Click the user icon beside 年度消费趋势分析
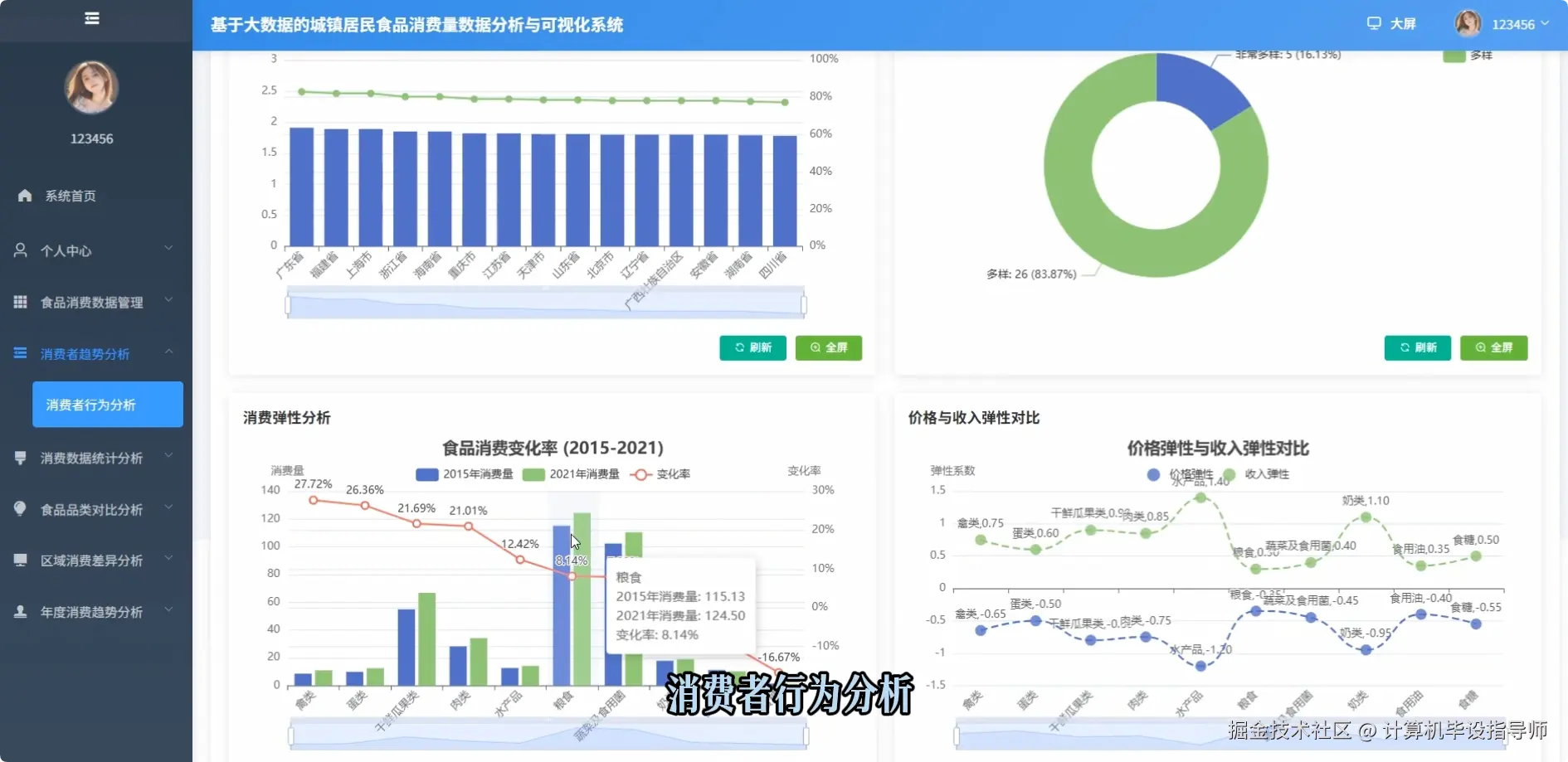1568x762 pixels. [21, 612]
